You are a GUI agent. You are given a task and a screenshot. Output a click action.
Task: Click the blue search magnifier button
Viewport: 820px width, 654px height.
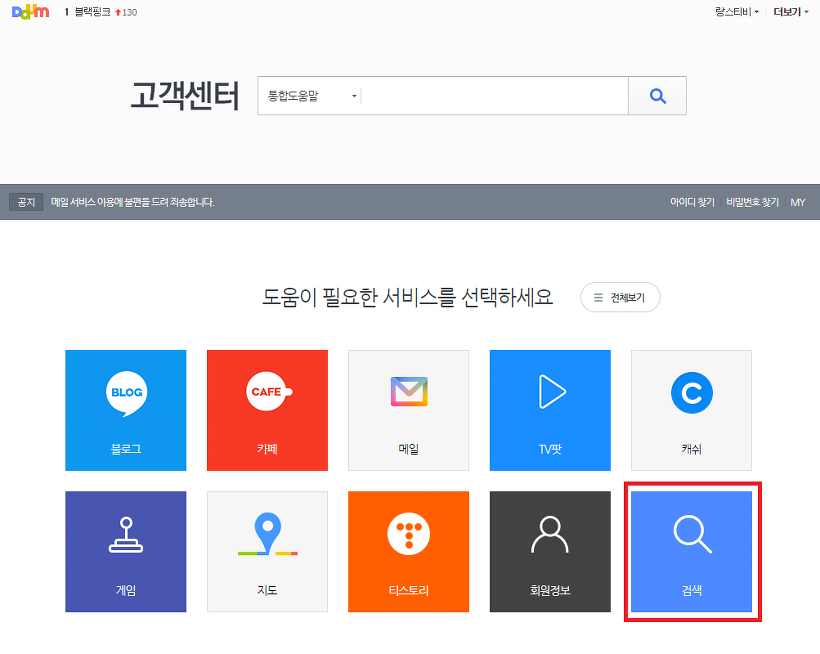(x=657, y=96)
